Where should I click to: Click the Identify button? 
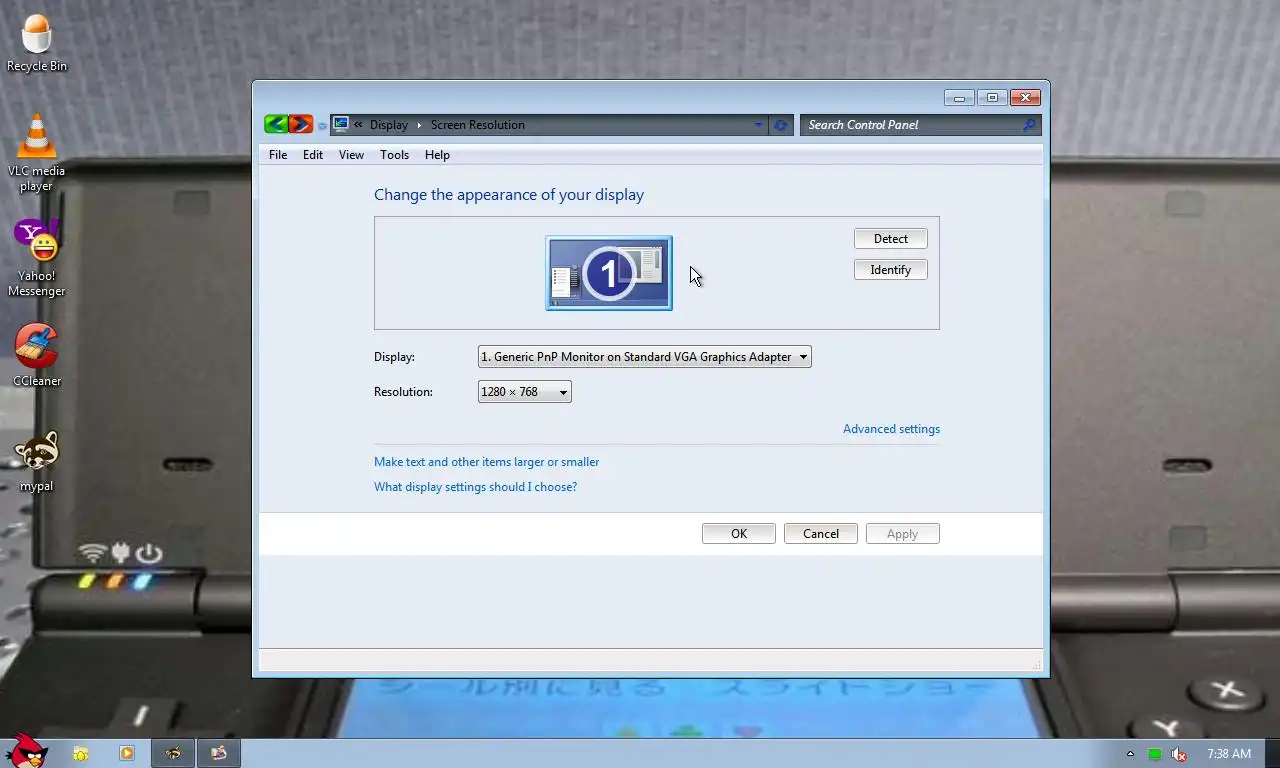pyautogui.click(x=891, y=270)
